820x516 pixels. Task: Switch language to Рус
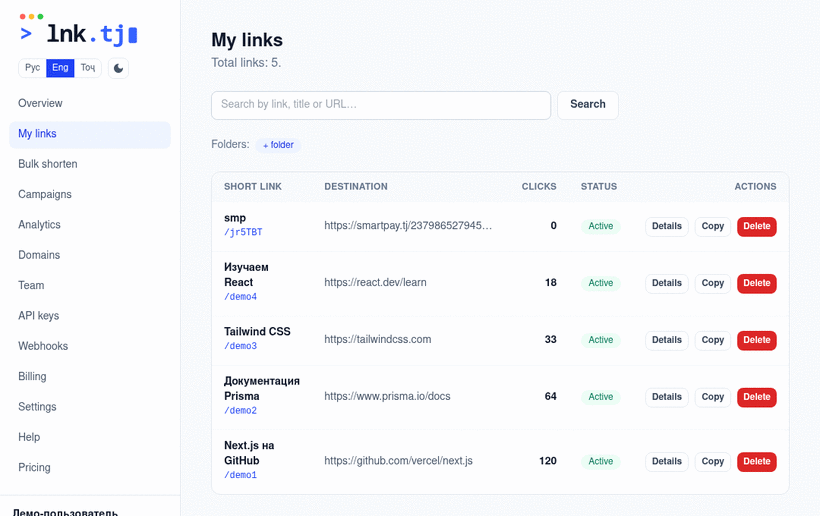point(32,68)
